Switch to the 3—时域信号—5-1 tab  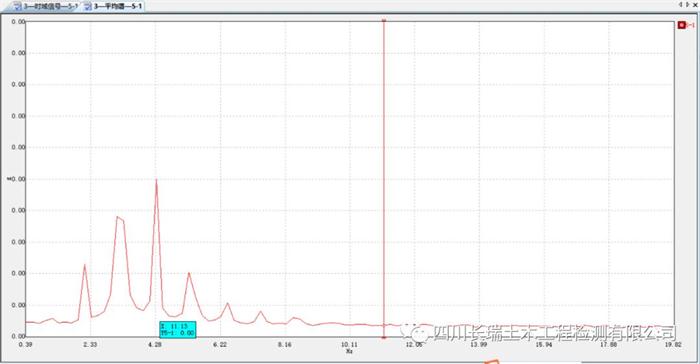pos(45,6)
